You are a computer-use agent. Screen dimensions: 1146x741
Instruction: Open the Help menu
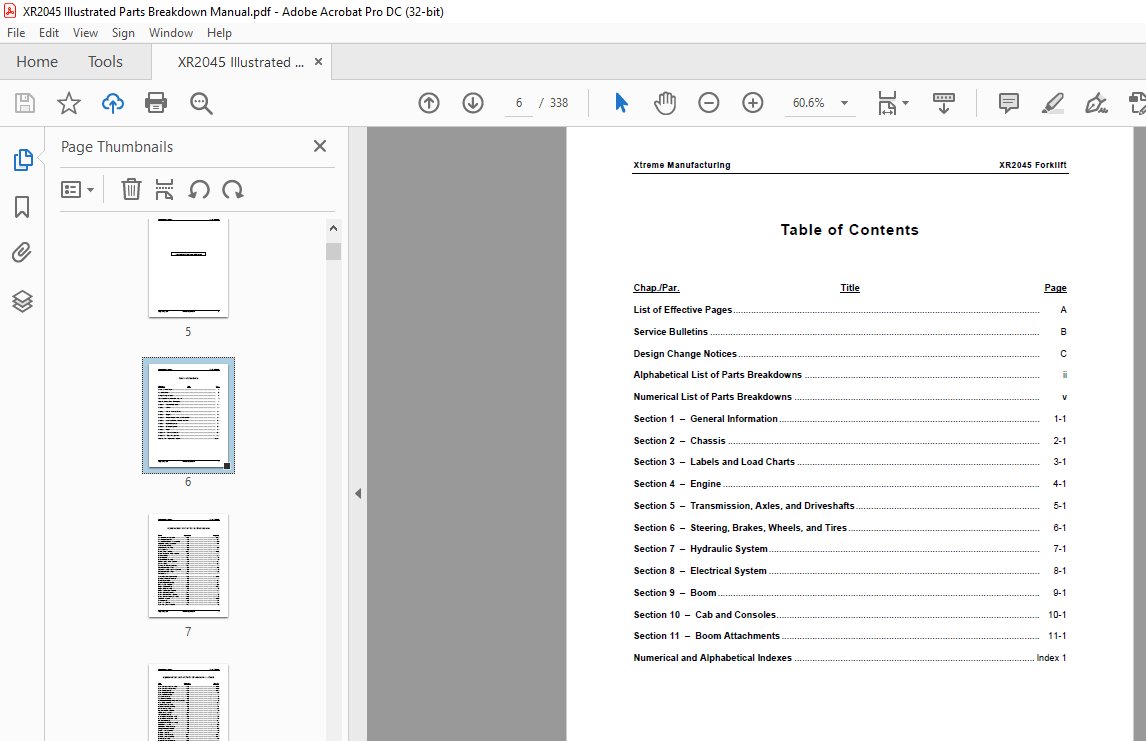point(219,33)
